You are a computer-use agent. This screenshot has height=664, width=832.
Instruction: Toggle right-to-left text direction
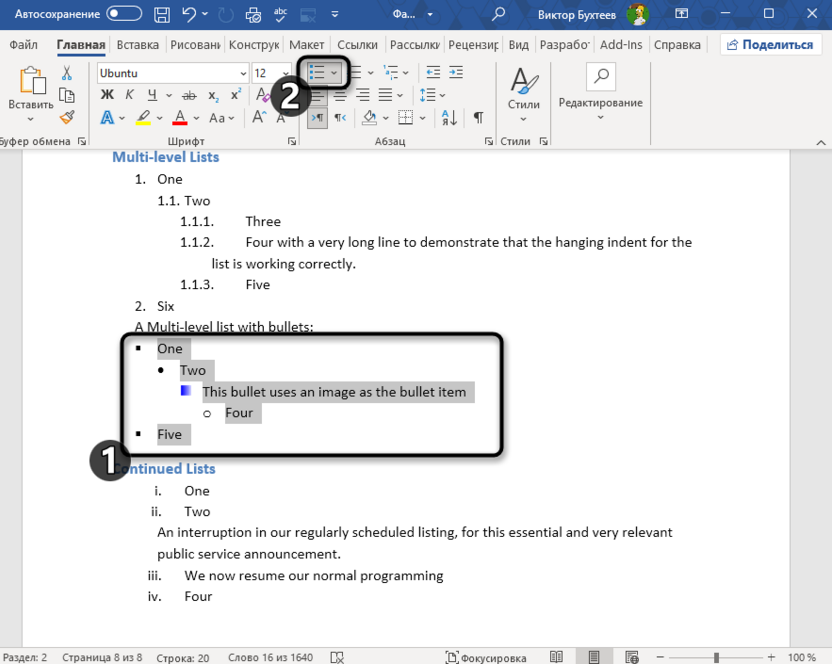pos(340,118)
